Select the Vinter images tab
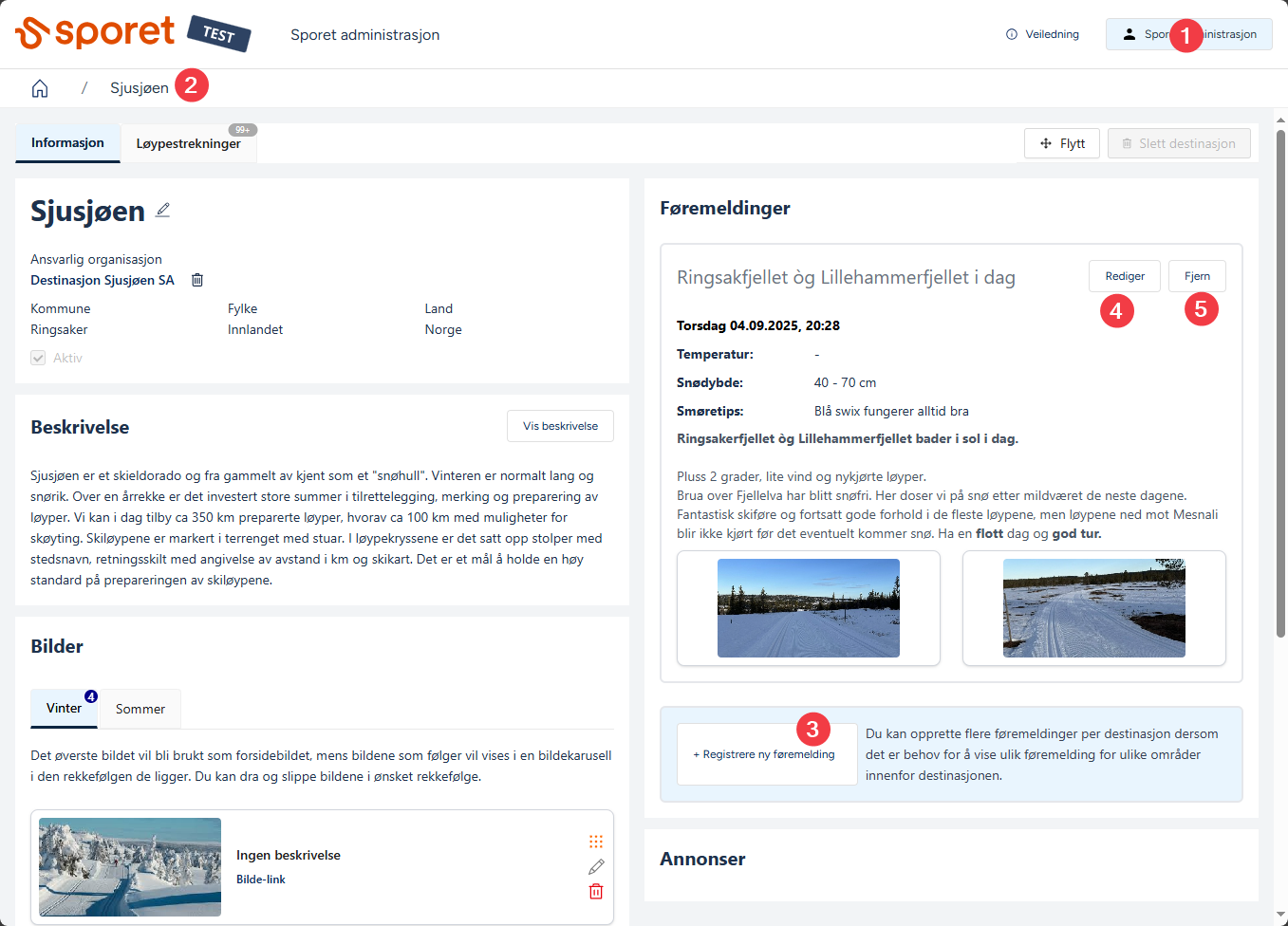1288x926 pixels. tap(64, 708)
